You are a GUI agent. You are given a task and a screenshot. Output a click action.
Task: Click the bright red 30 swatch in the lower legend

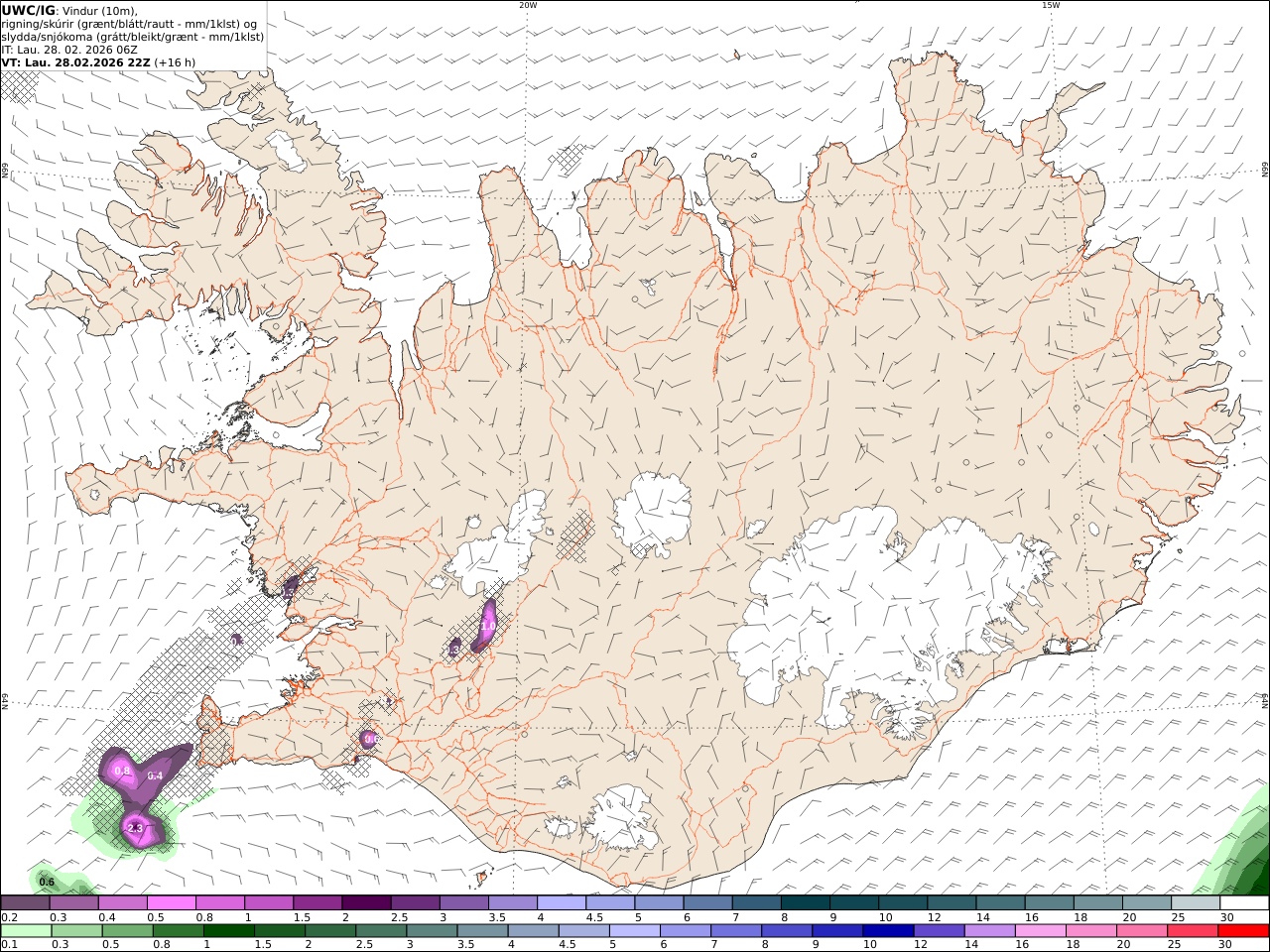1243,931
